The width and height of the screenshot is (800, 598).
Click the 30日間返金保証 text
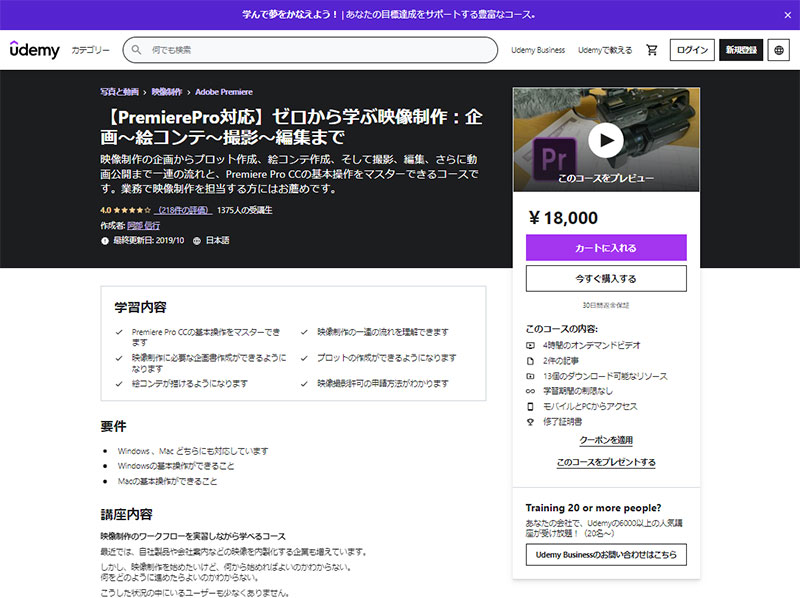606,305
